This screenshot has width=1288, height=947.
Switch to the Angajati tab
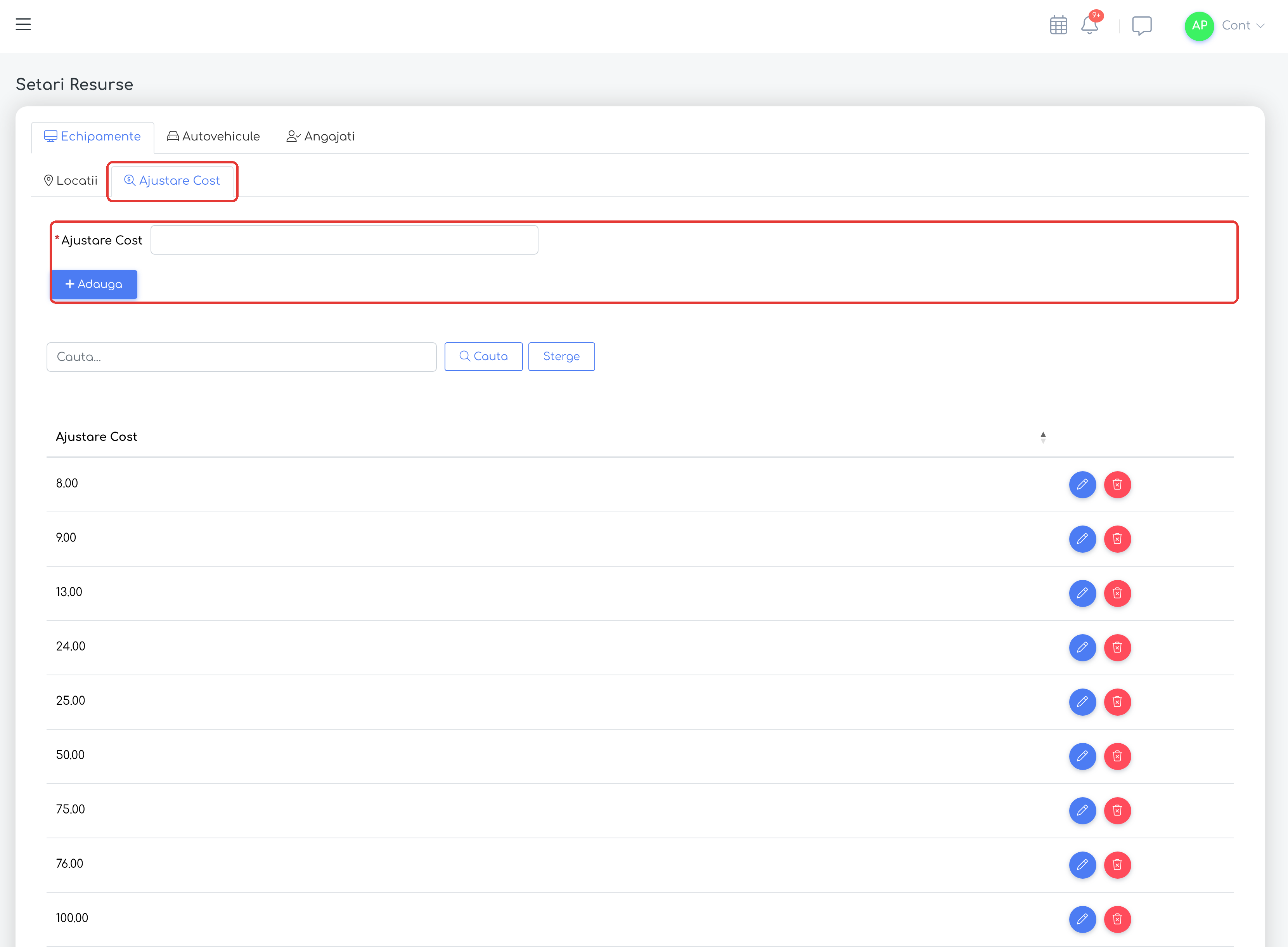[x=320, y=137]
